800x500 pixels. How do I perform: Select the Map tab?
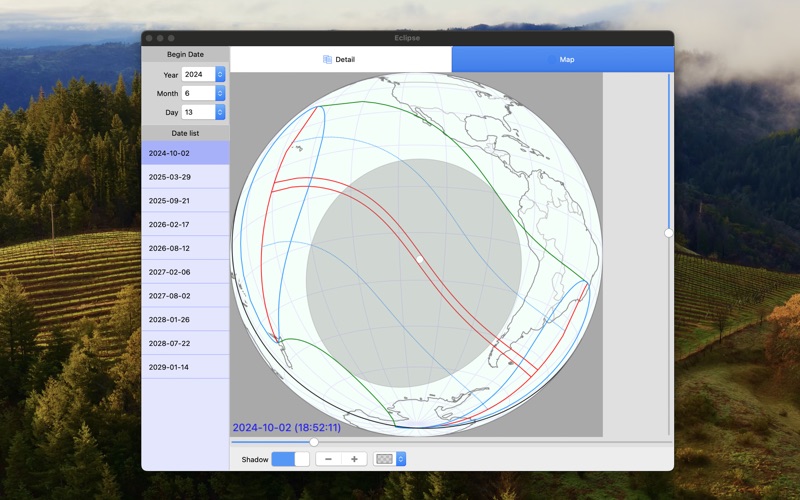coord(563,59)
